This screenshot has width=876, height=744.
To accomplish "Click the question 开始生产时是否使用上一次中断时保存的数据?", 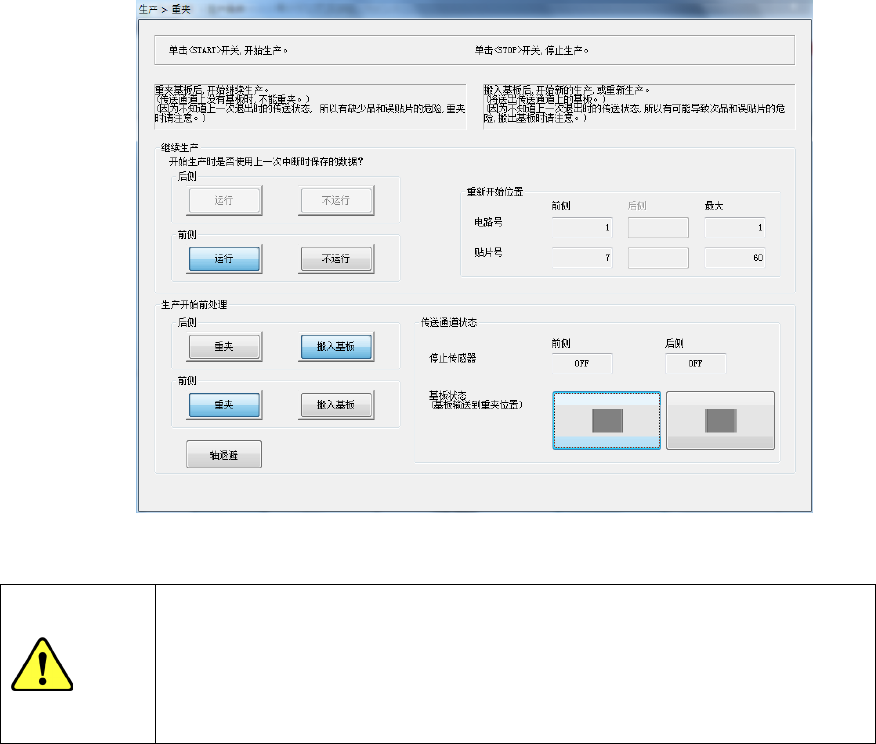I will tap(266, 161).
